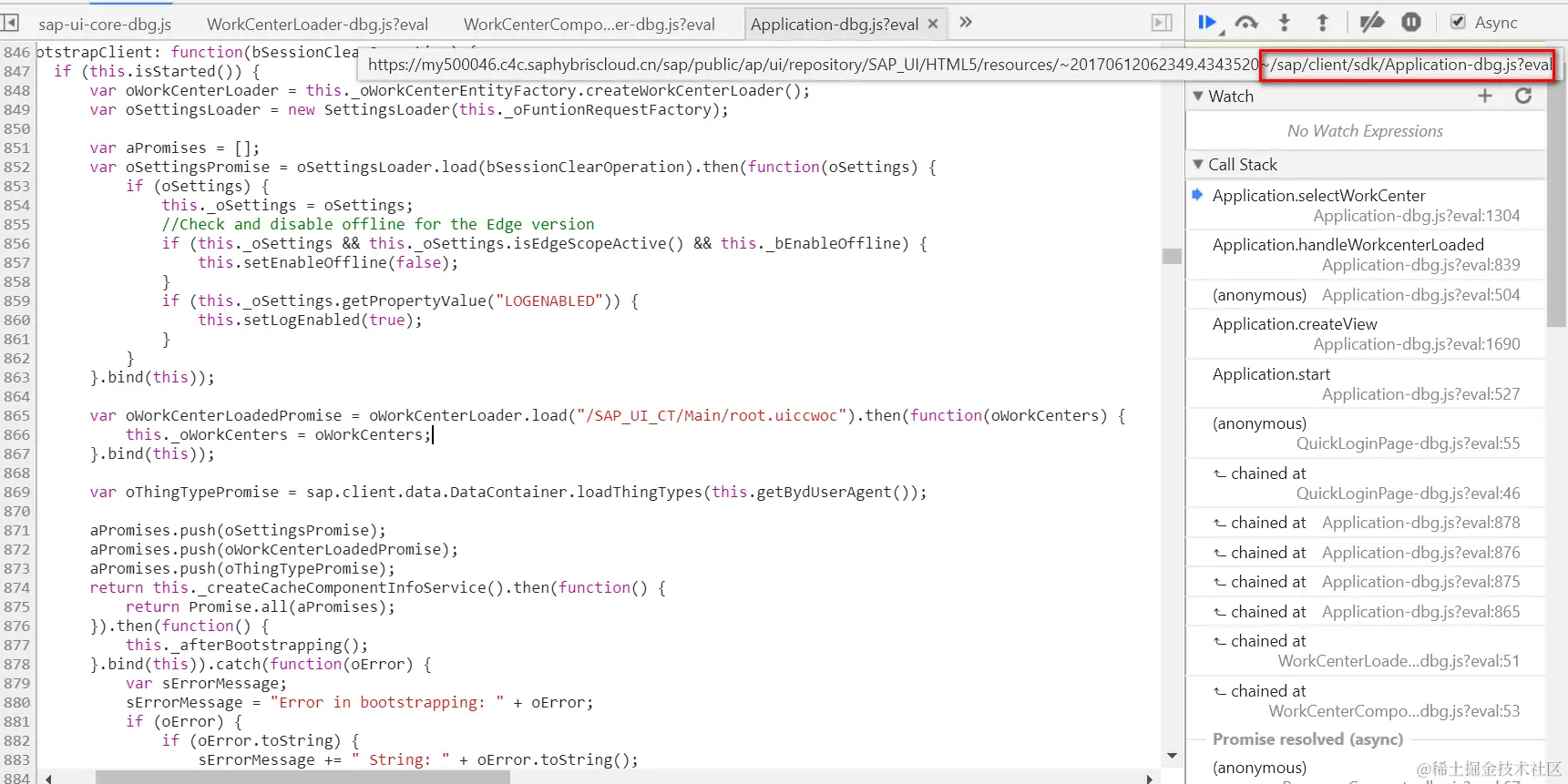Close the Application-dbg.js?eval tab

[933, 24]
